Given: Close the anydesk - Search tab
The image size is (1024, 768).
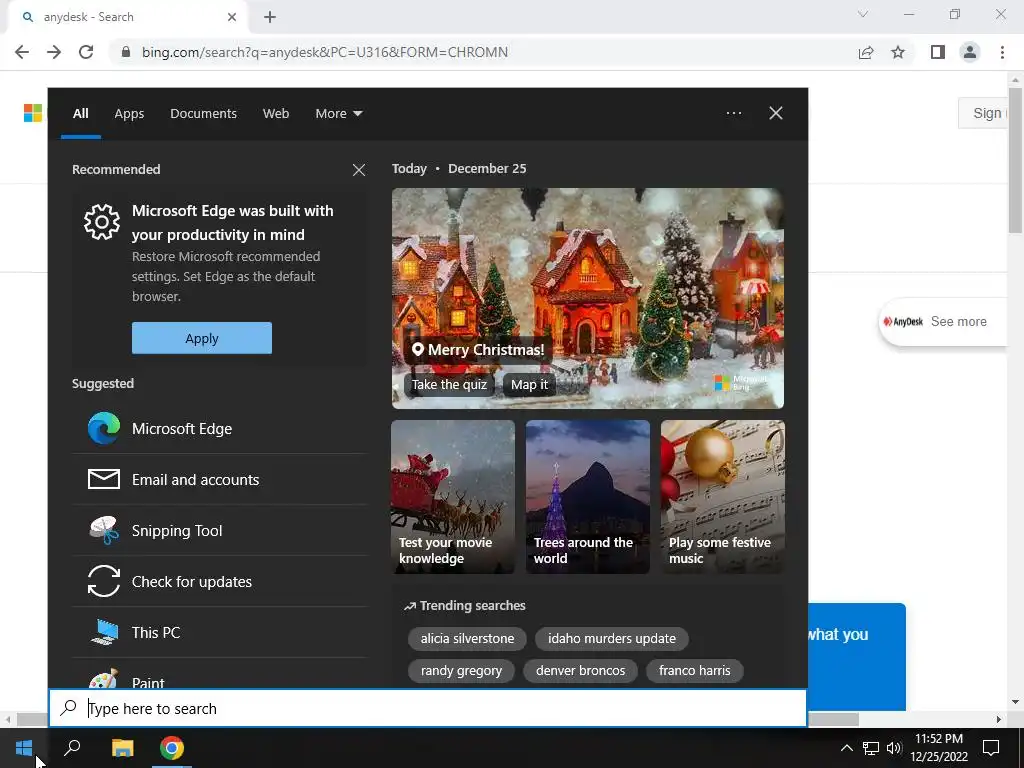Looking at the screenshot, I should [232, 17].
